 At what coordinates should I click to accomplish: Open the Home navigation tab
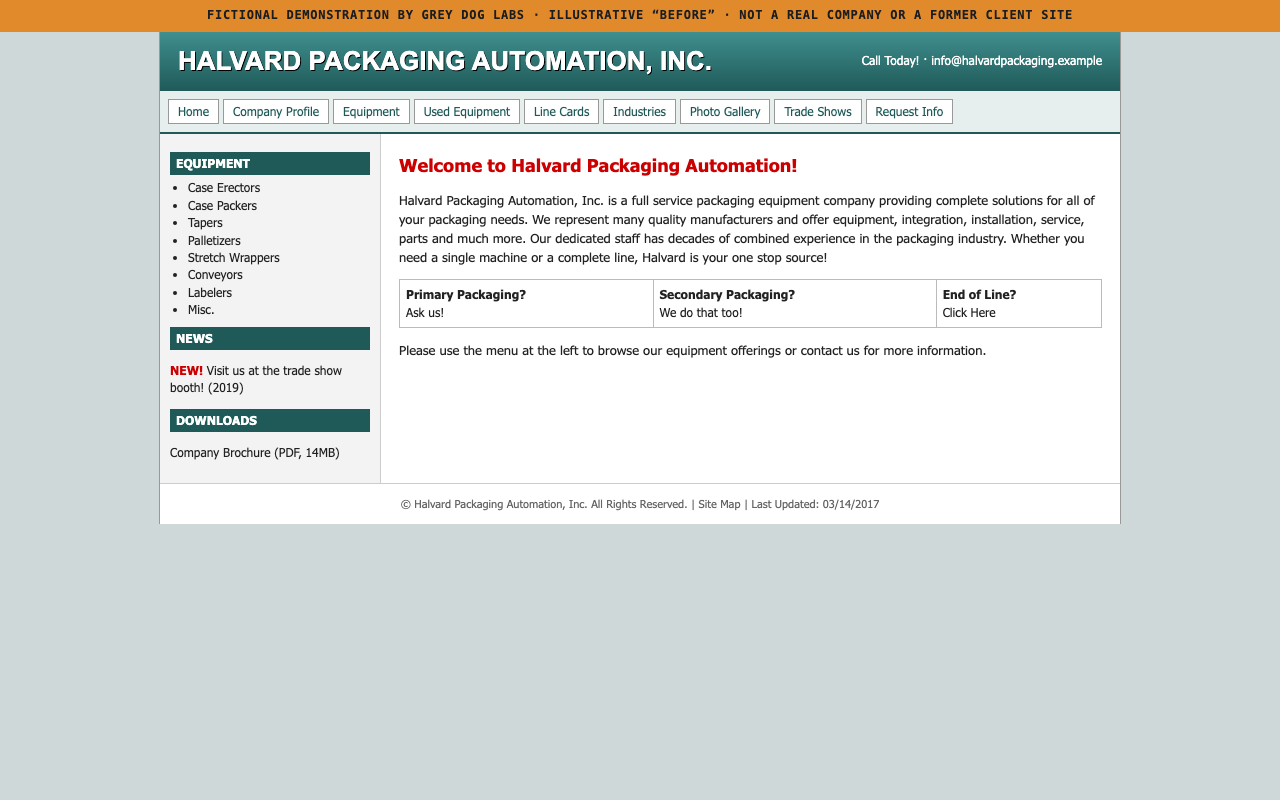click(193, 112)
